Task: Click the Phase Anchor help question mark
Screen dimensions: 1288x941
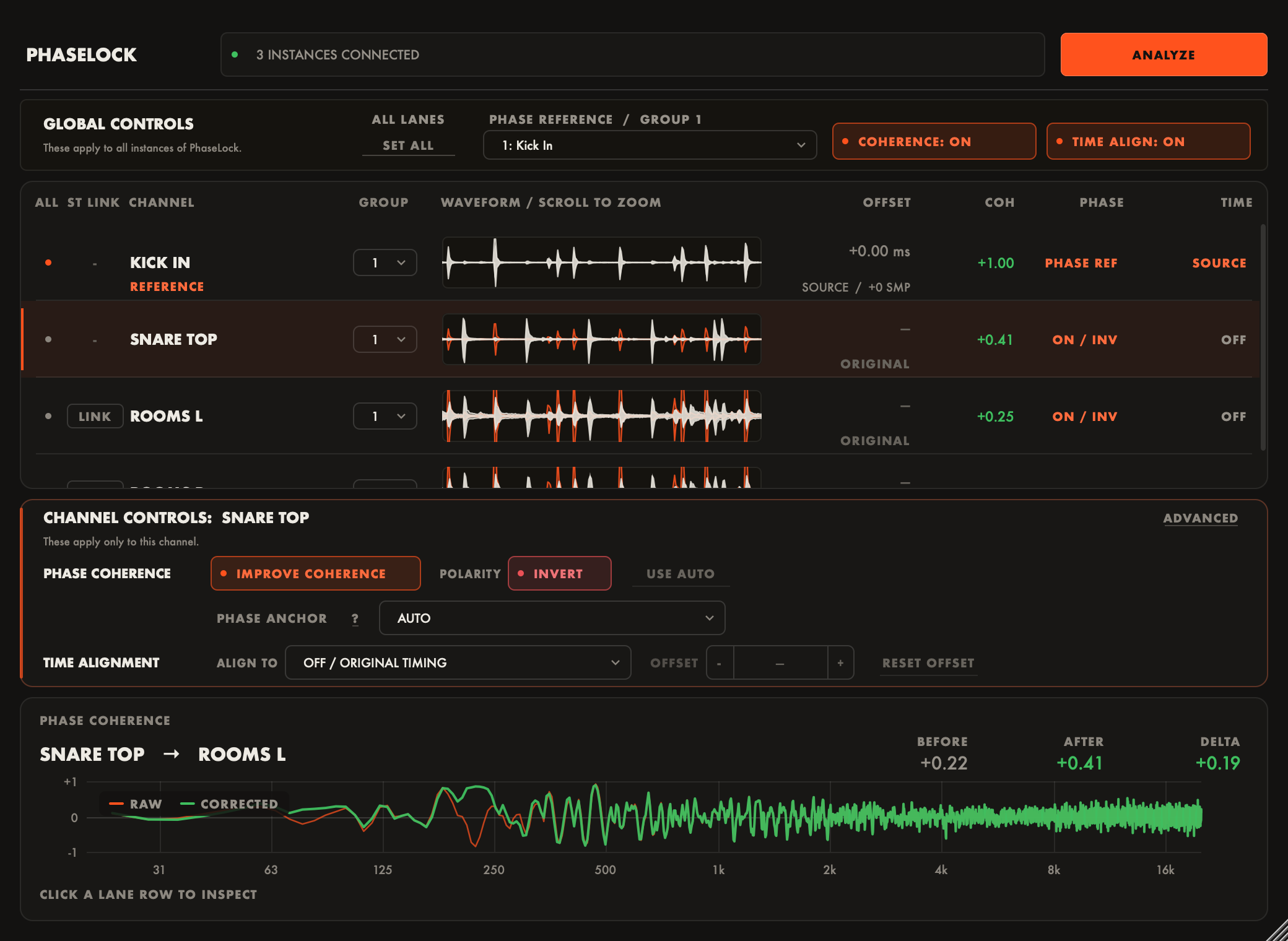Action: pos(355,618)
